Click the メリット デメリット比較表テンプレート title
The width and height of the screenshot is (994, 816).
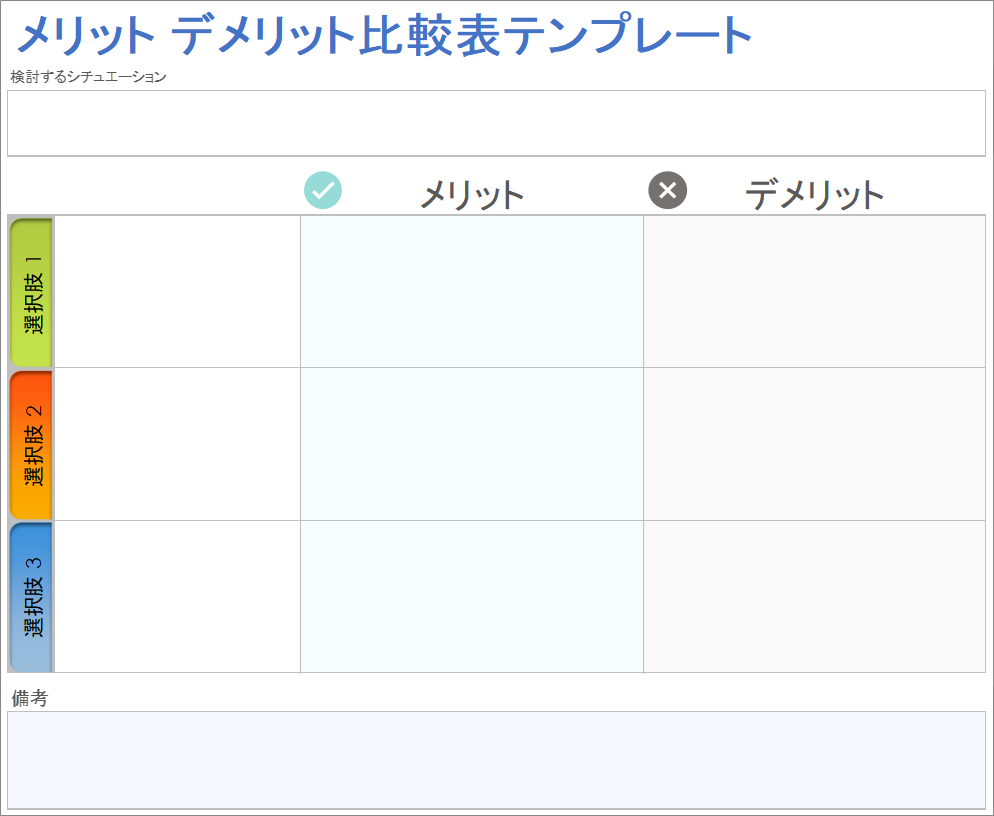pos(385,37)
